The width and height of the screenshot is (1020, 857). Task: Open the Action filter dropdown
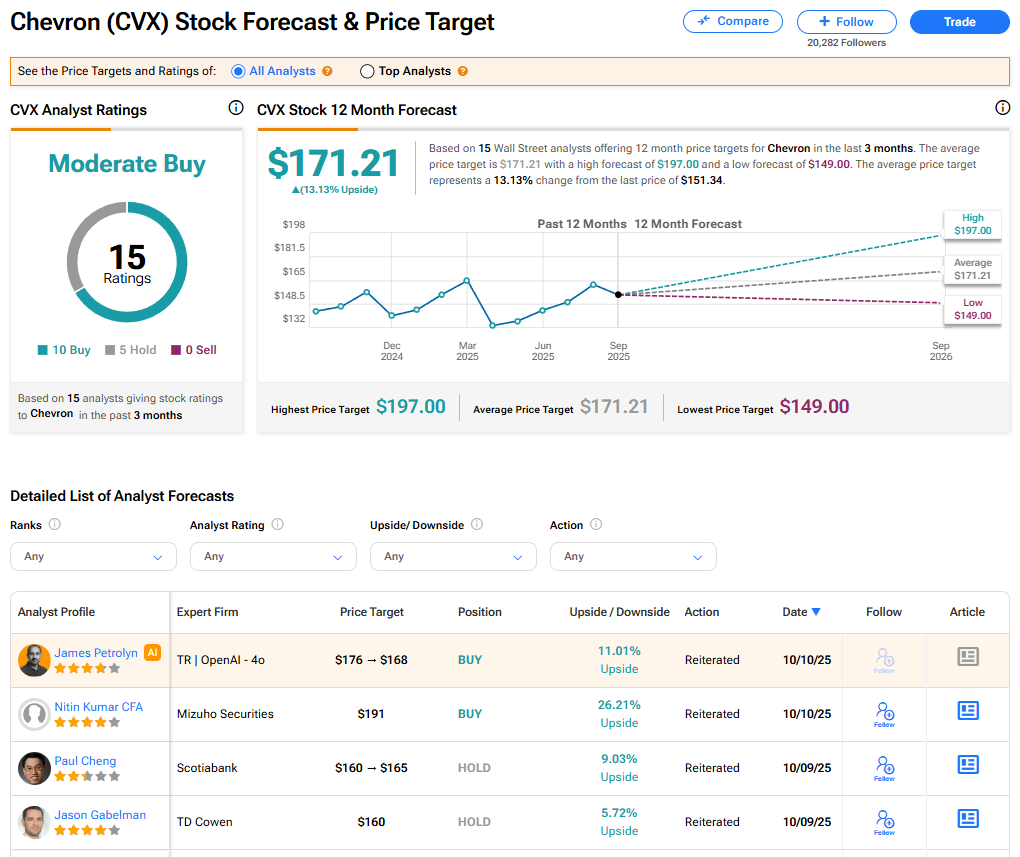(633, 556)
